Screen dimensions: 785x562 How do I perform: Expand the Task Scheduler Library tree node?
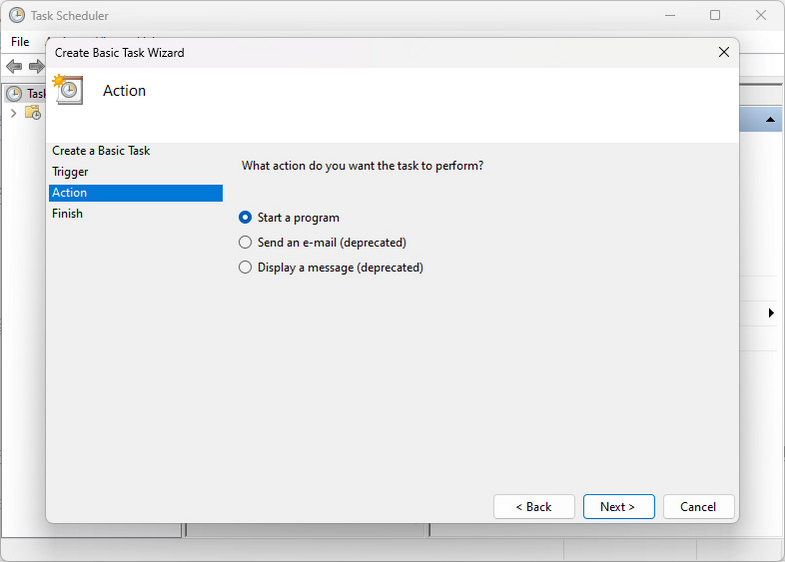pos(14,113)
